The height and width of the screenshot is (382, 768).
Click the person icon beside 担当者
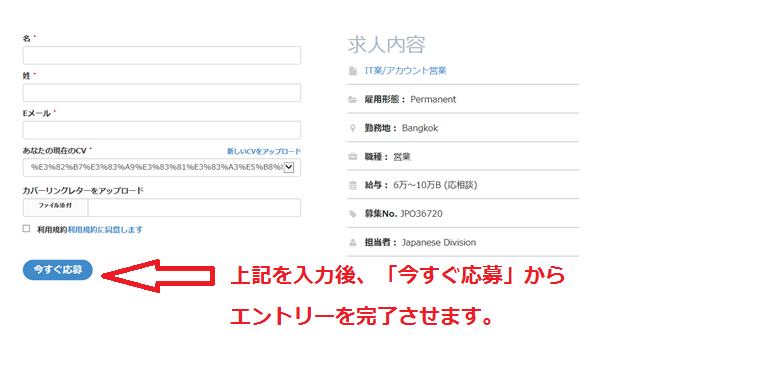click(x=353, y=242)
